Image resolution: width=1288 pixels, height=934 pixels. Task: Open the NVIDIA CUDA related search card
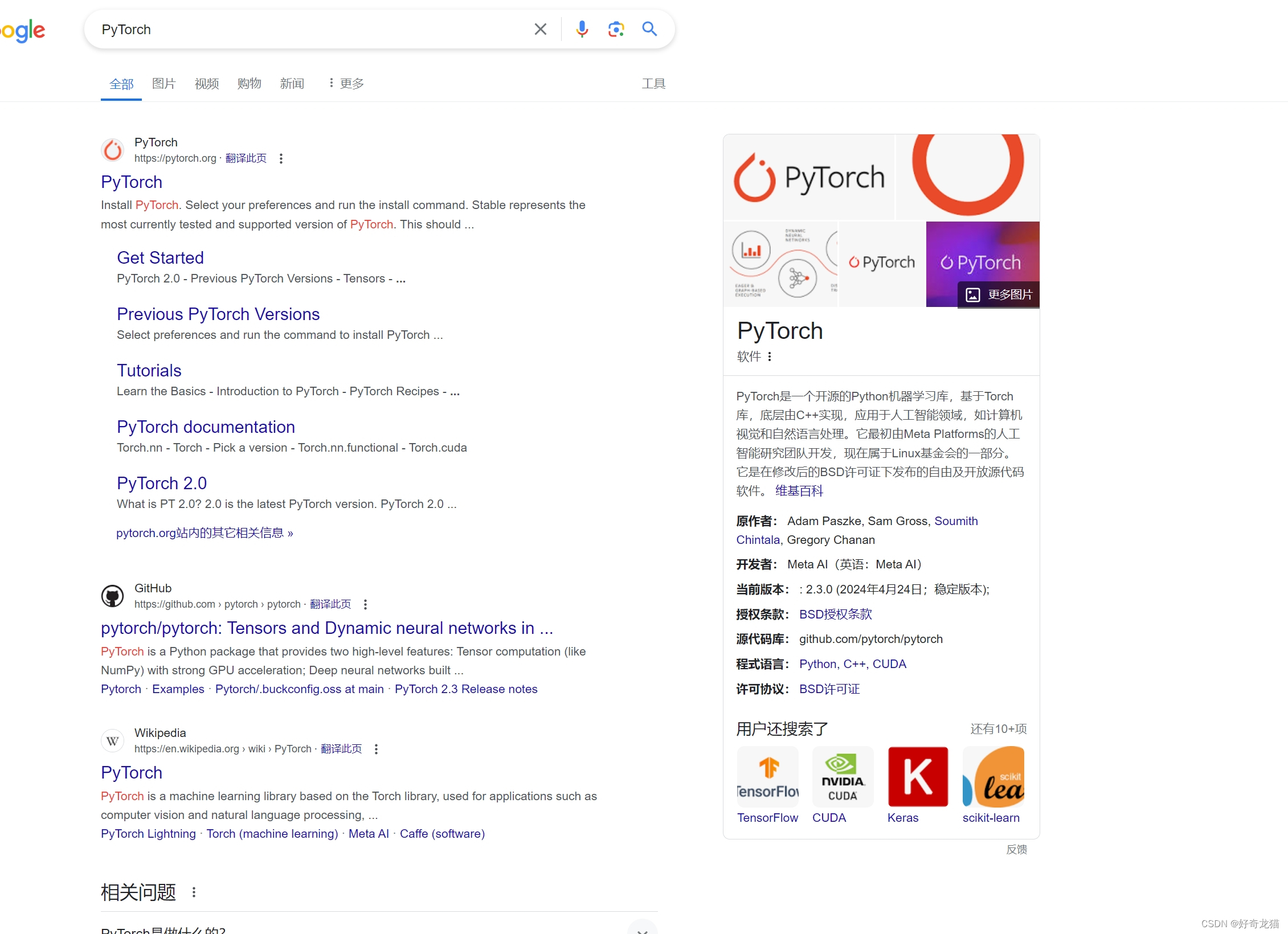(x=843, y=786)
